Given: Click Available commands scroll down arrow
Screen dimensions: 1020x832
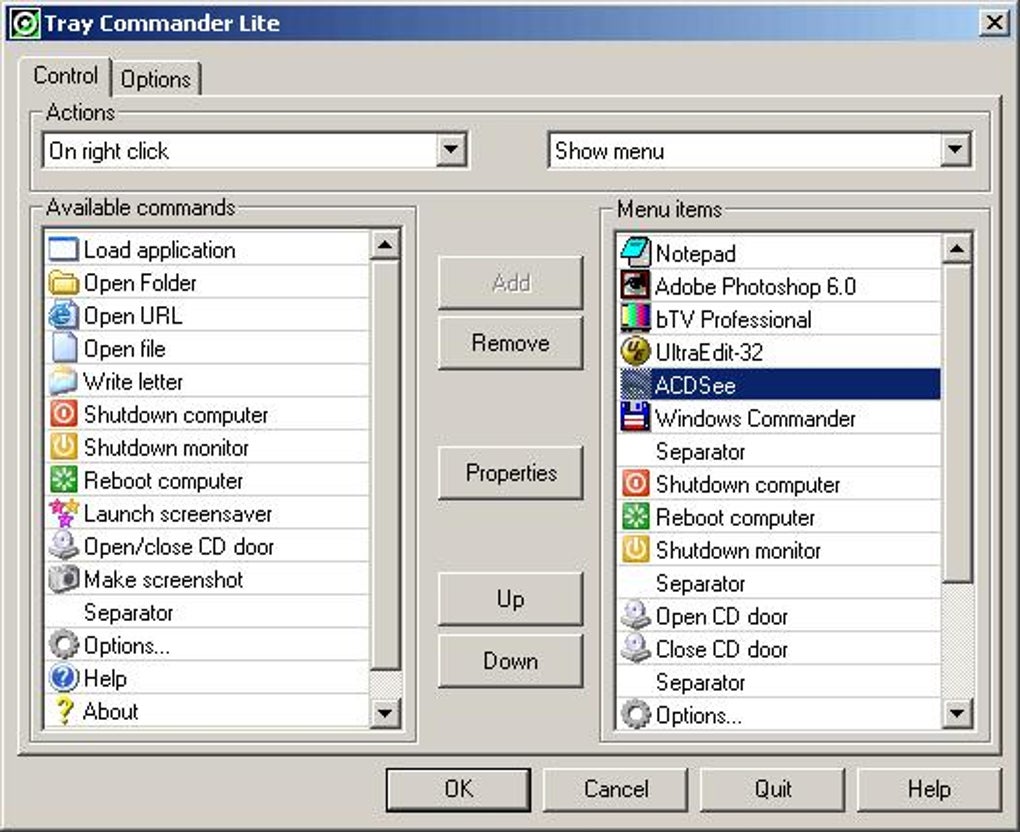Looking at the screenshot, I should 385,713.
